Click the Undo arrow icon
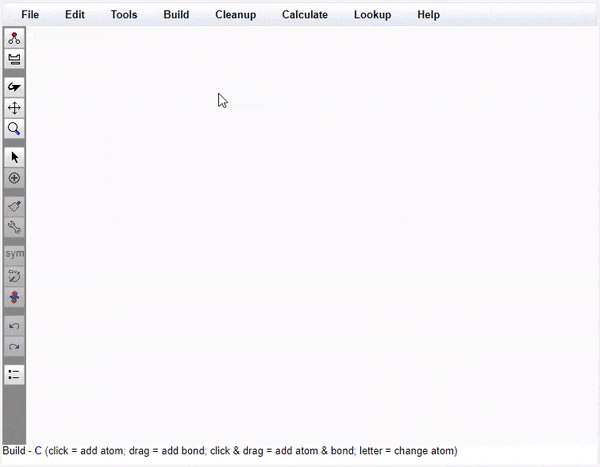The image size is (600, 467). point(14,326)
